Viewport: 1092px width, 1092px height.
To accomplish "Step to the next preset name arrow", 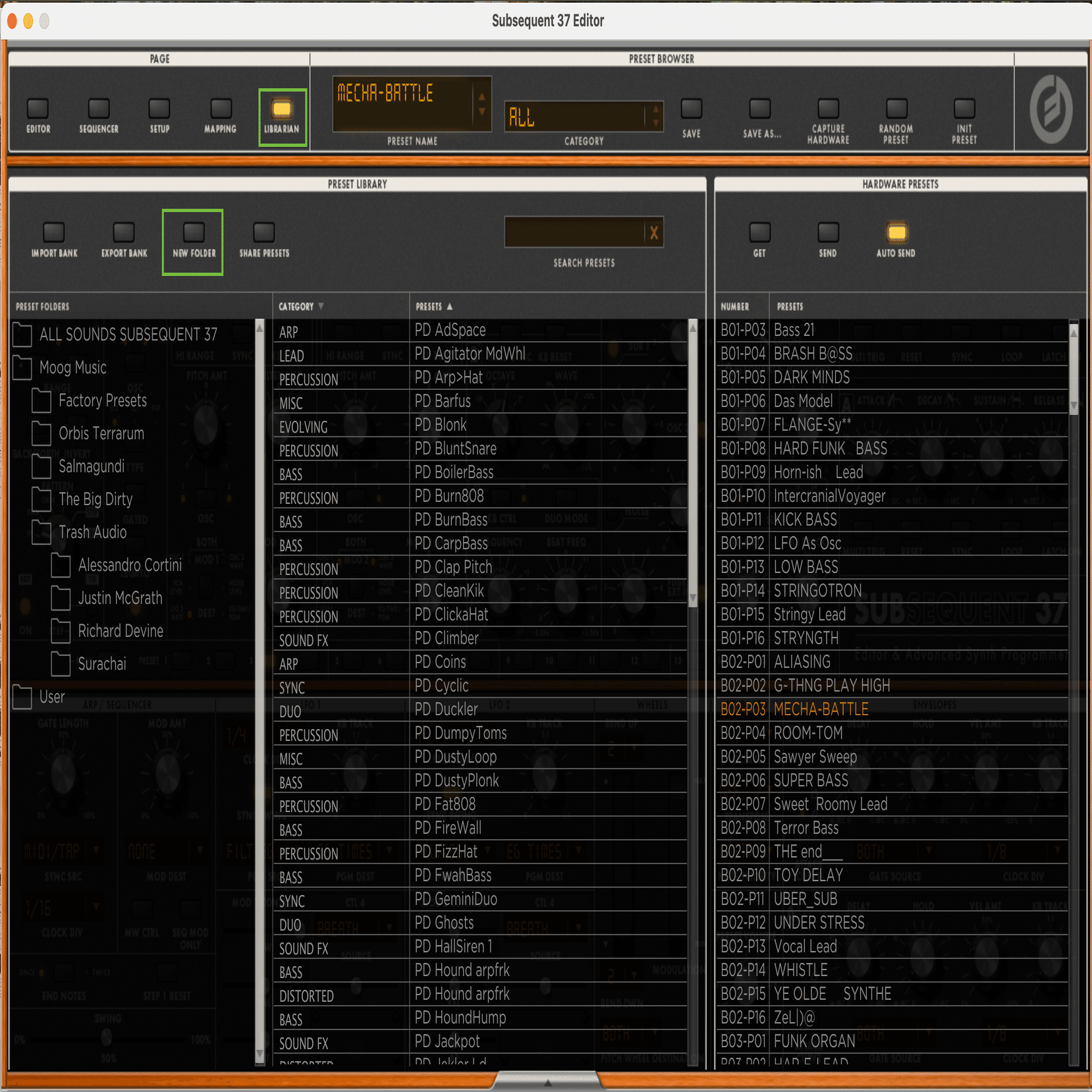I will point(482,112).
